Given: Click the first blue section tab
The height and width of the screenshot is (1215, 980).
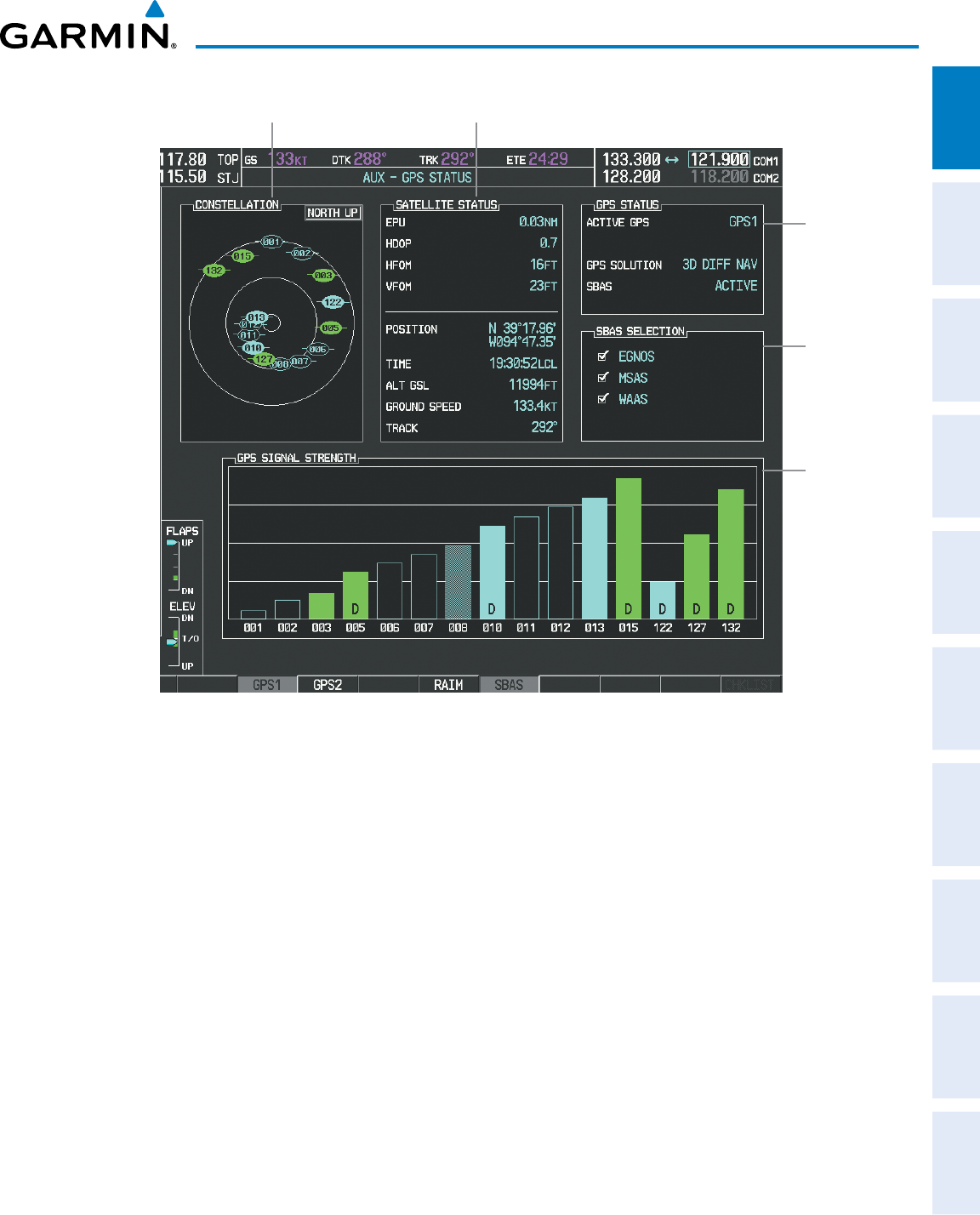Looking at the screenshot, I should [956, 118].
